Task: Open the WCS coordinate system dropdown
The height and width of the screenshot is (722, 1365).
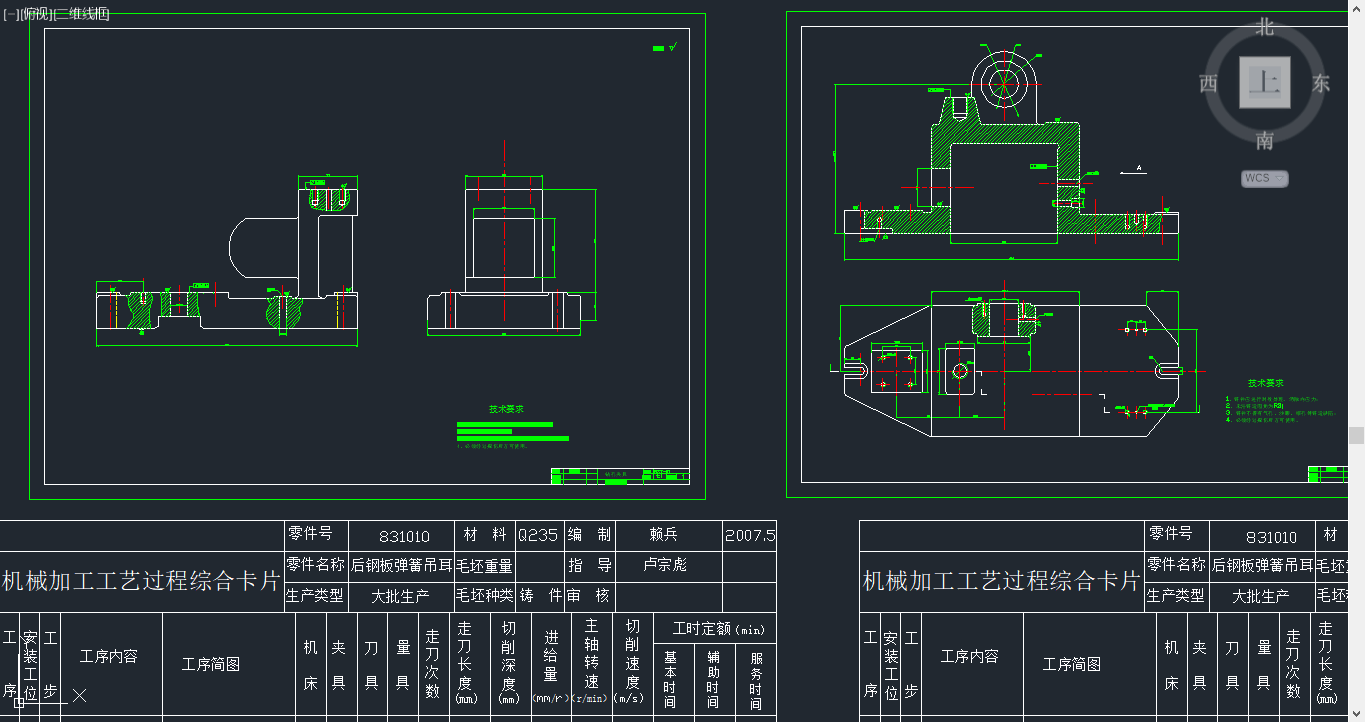Action: (1263, 178)
